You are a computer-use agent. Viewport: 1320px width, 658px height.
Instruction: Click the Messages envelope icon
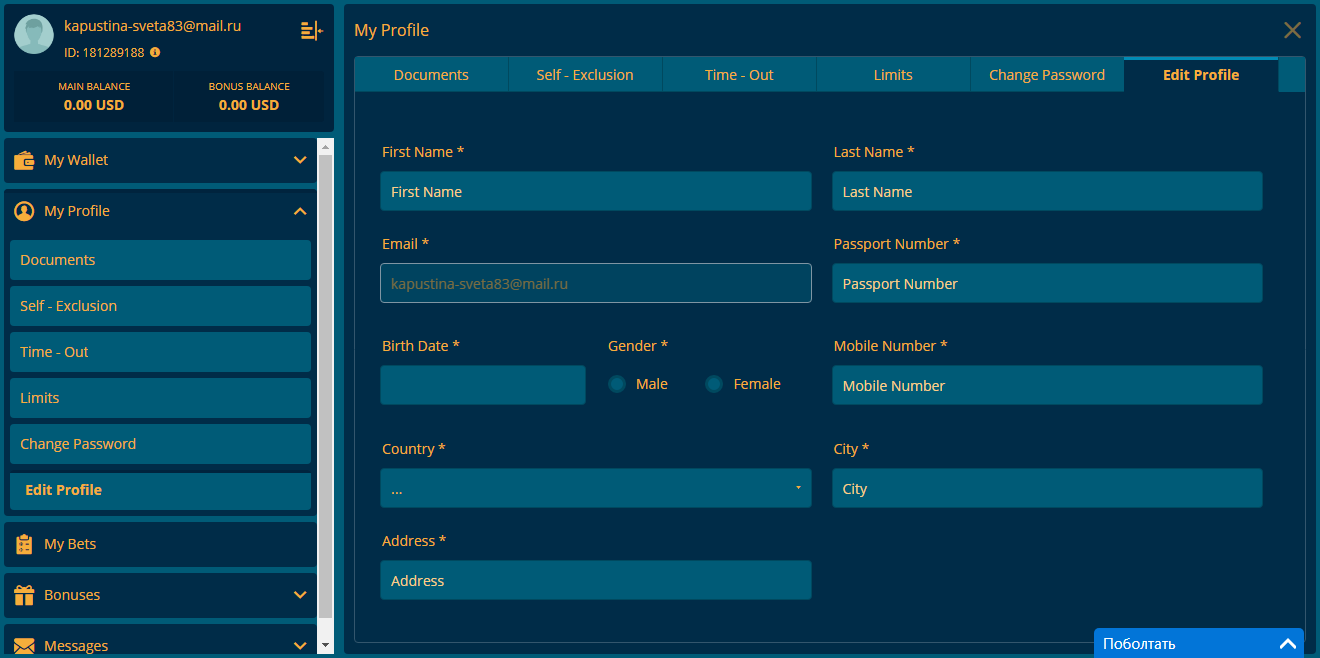coord(24,646)
